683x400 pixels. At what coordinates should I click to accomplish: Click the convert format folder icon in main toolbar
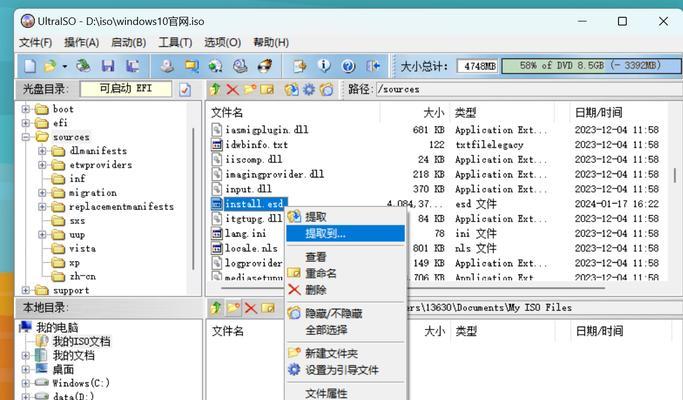(x=191, y=66)
